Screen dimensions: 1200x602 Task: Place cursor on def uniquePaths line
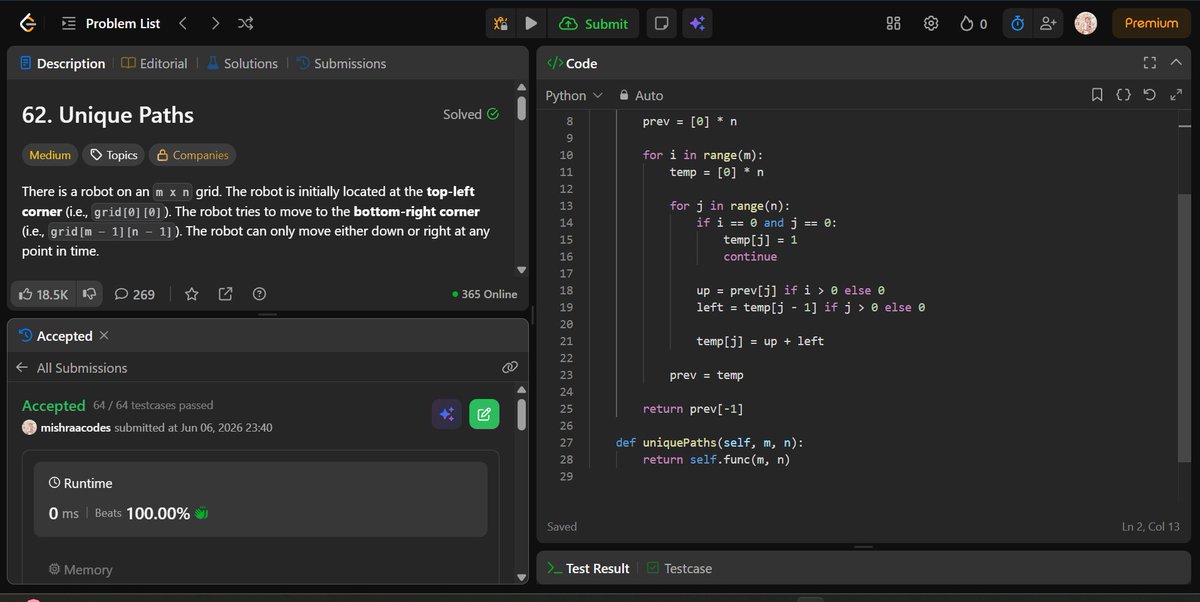[709, 443]
